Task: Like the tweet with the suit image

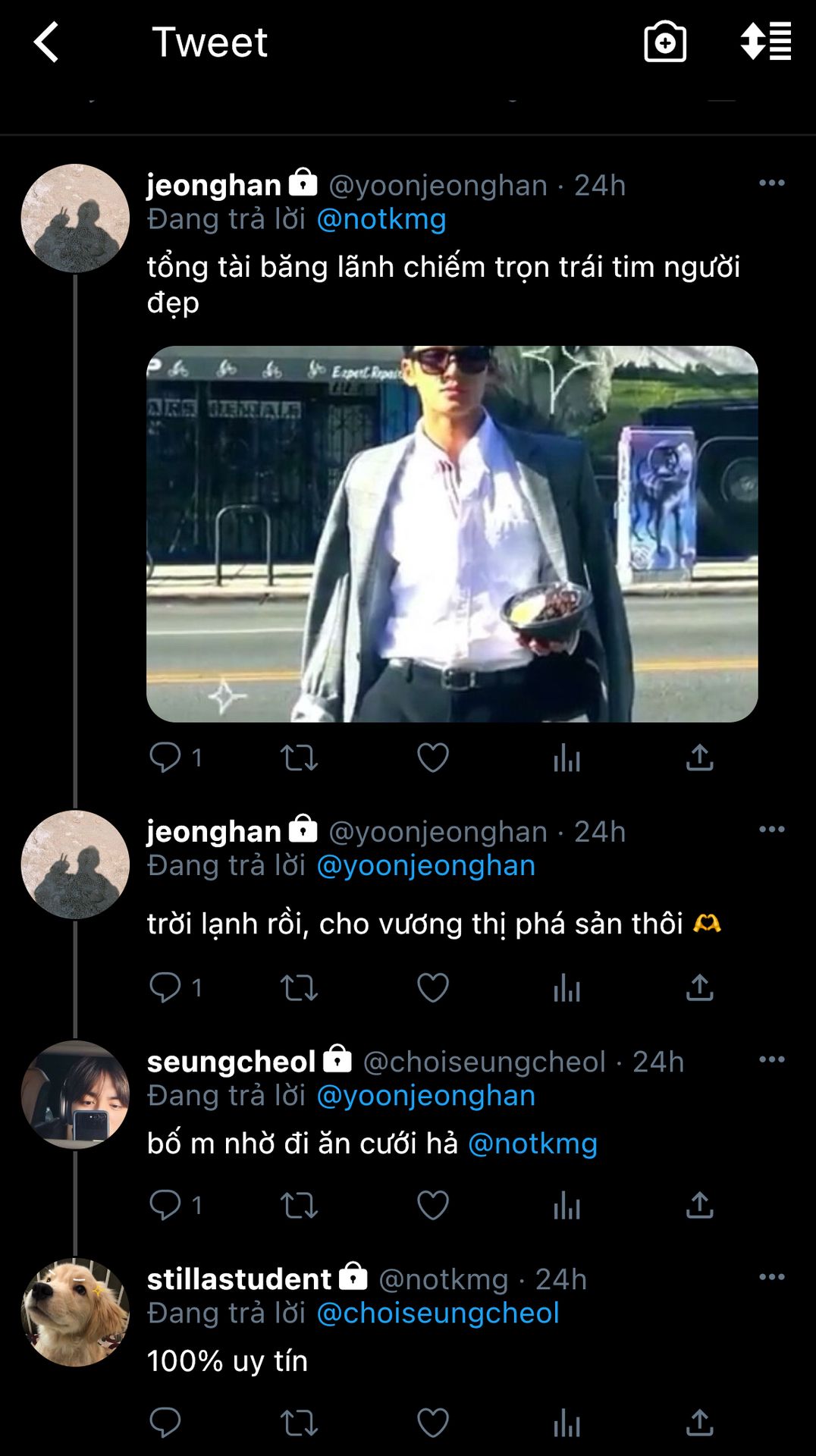Action: [433, 758]
